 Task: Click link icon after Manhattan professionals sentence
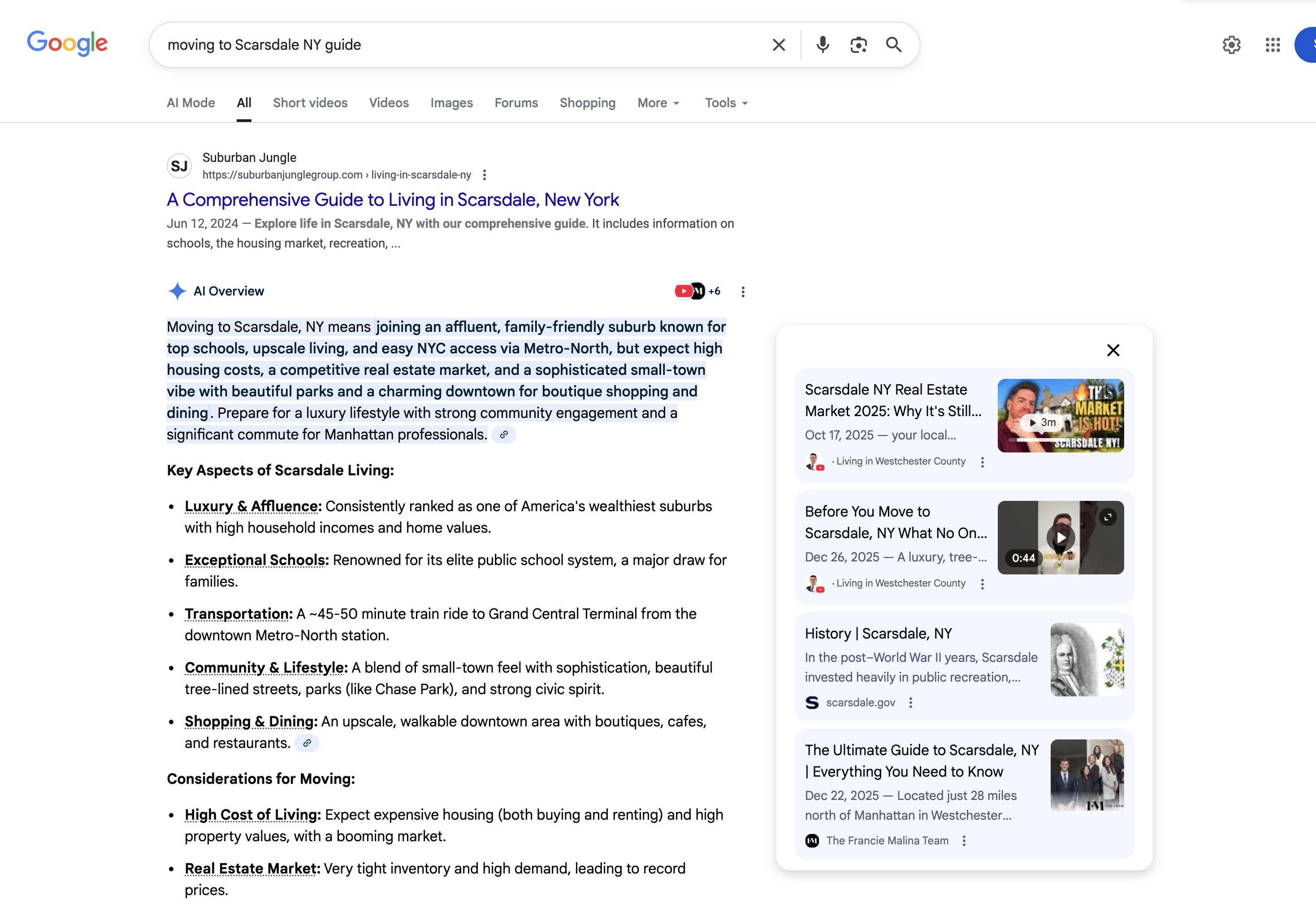[x=503, y=435]
